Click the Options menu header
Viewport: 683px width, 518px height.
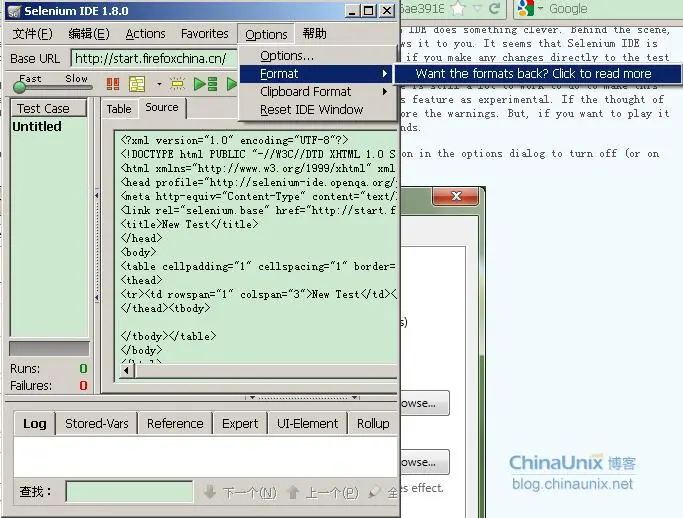(x=266, y=34)
